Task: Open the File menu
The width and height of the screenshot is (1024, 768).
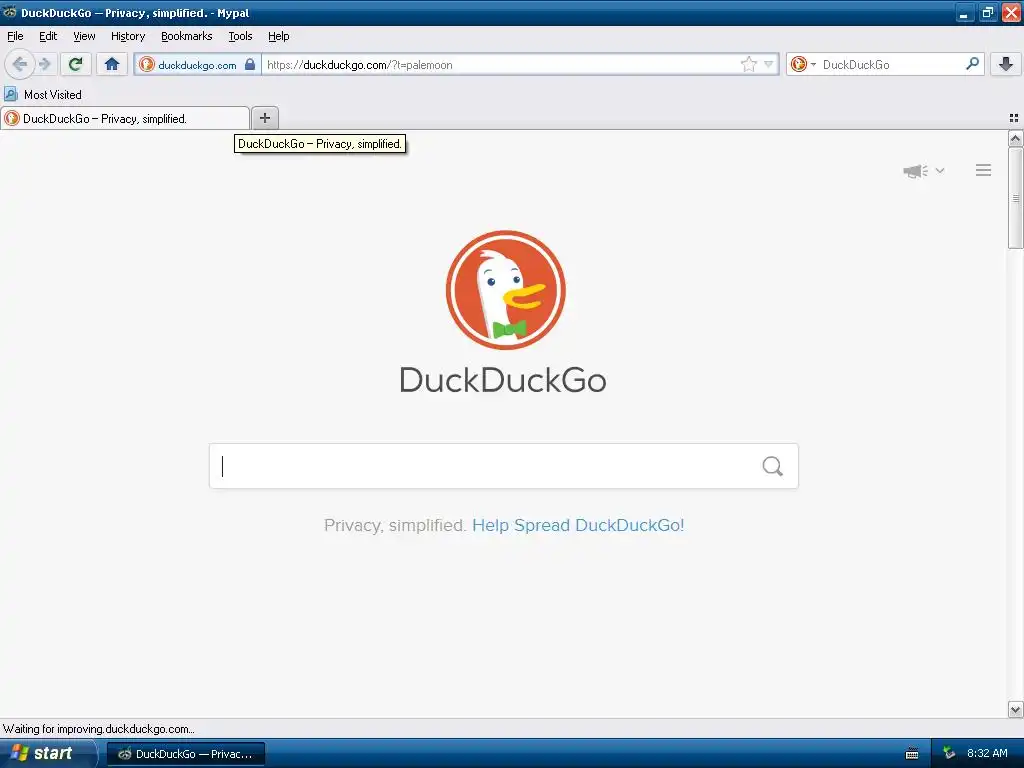Action: click(x=15, y=36)
